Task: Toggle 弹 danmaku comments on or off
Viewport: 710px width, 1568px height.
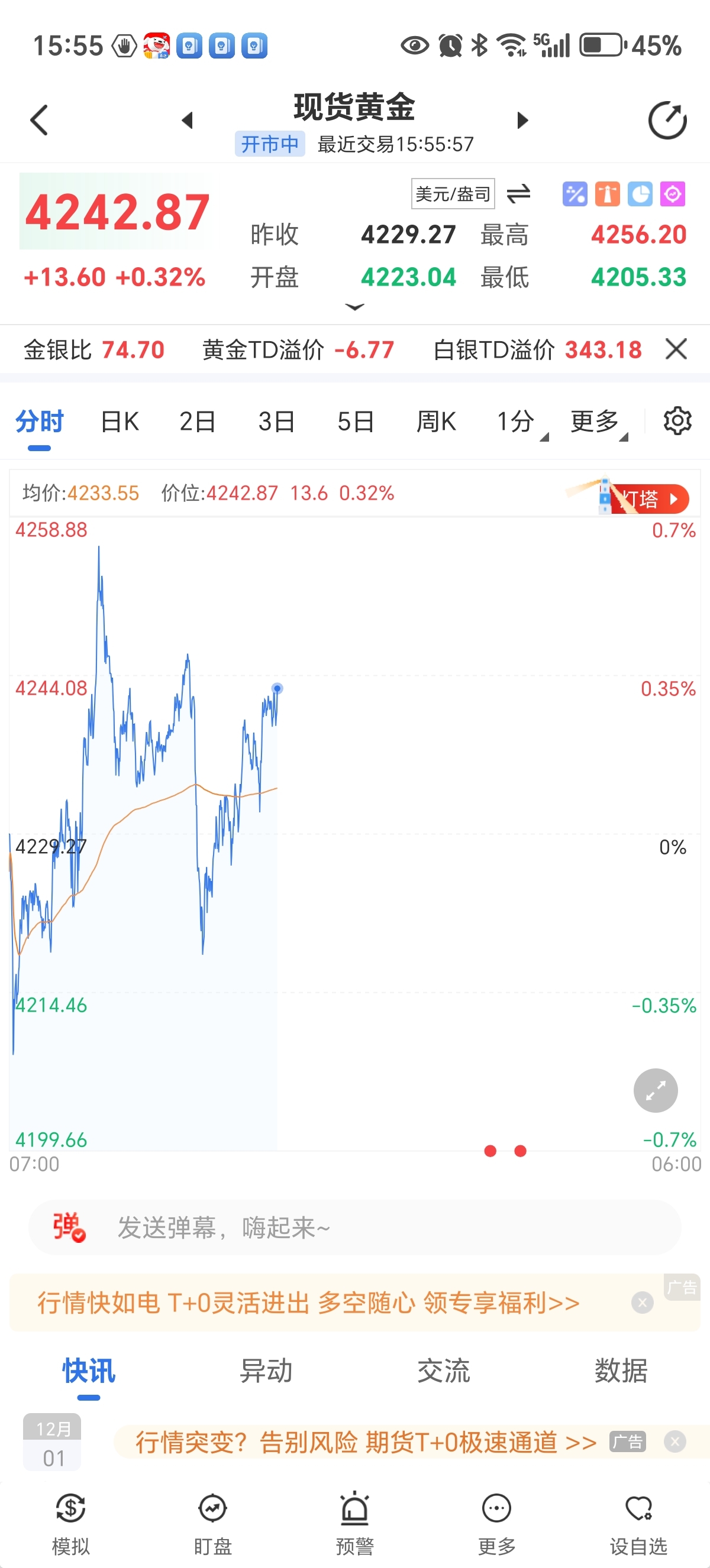Action: pyautogui.click(x=69, y=1227)
